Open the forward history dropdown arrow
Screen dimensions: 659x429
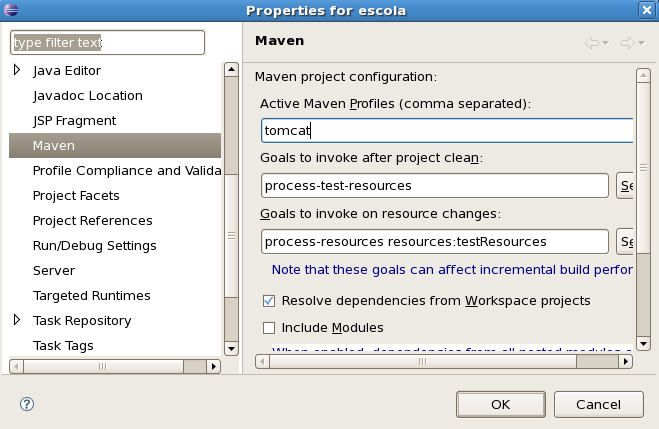click(x=641, y=43)
